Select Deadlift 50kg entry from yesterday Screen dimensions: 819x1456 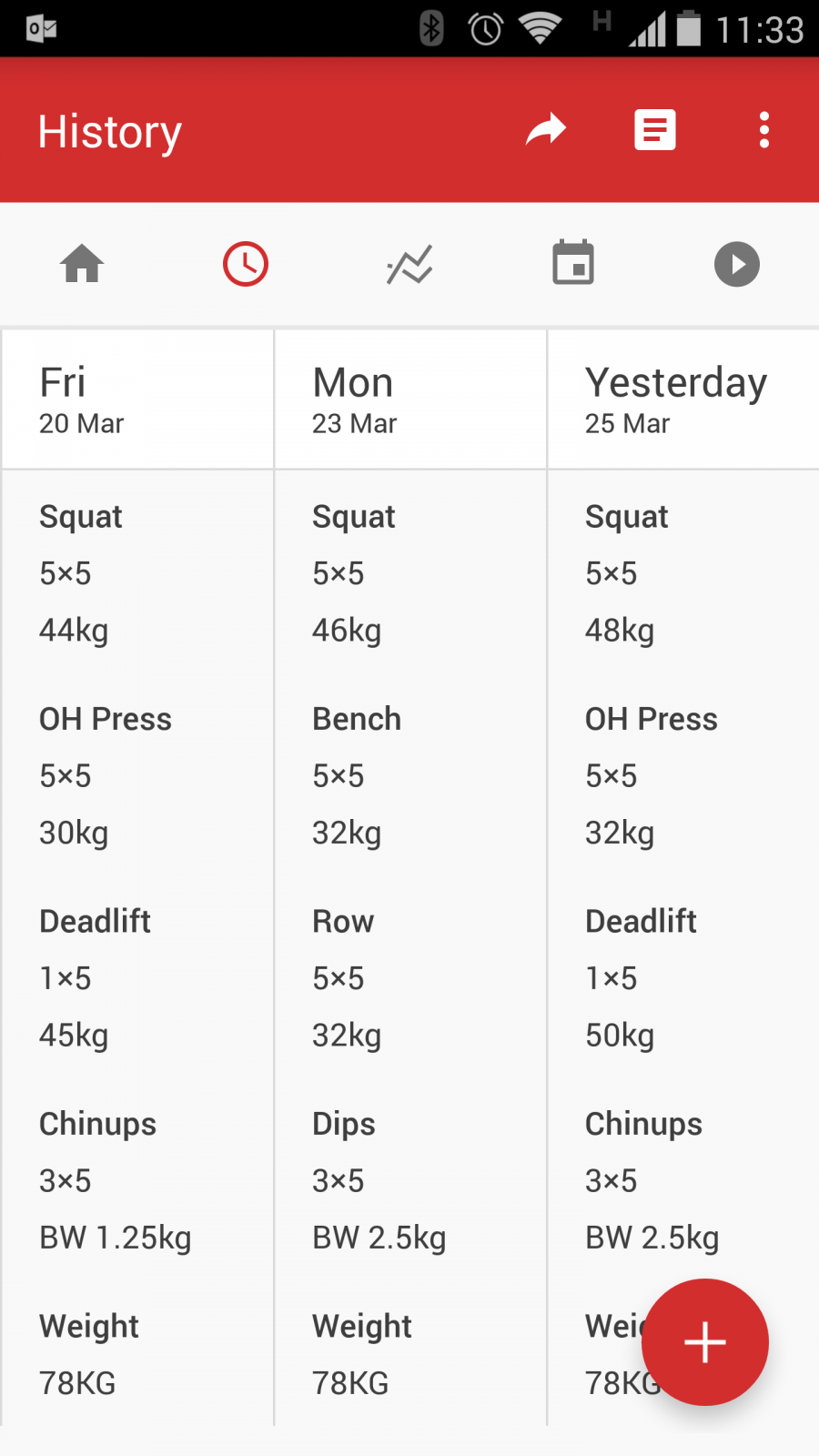point(641,978)
